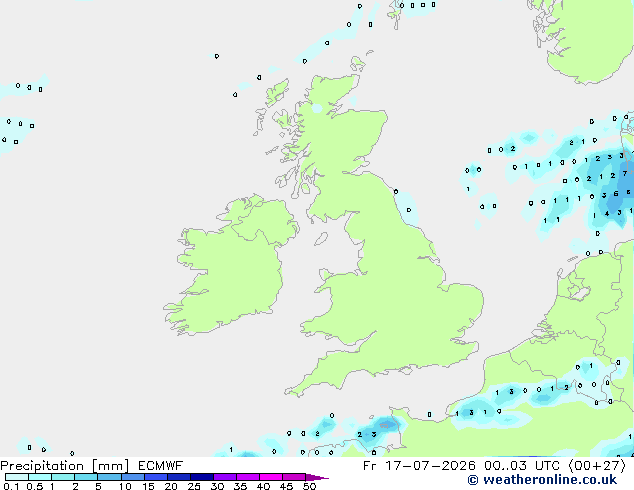Click the '25' legend scale label

click(194, 486)
